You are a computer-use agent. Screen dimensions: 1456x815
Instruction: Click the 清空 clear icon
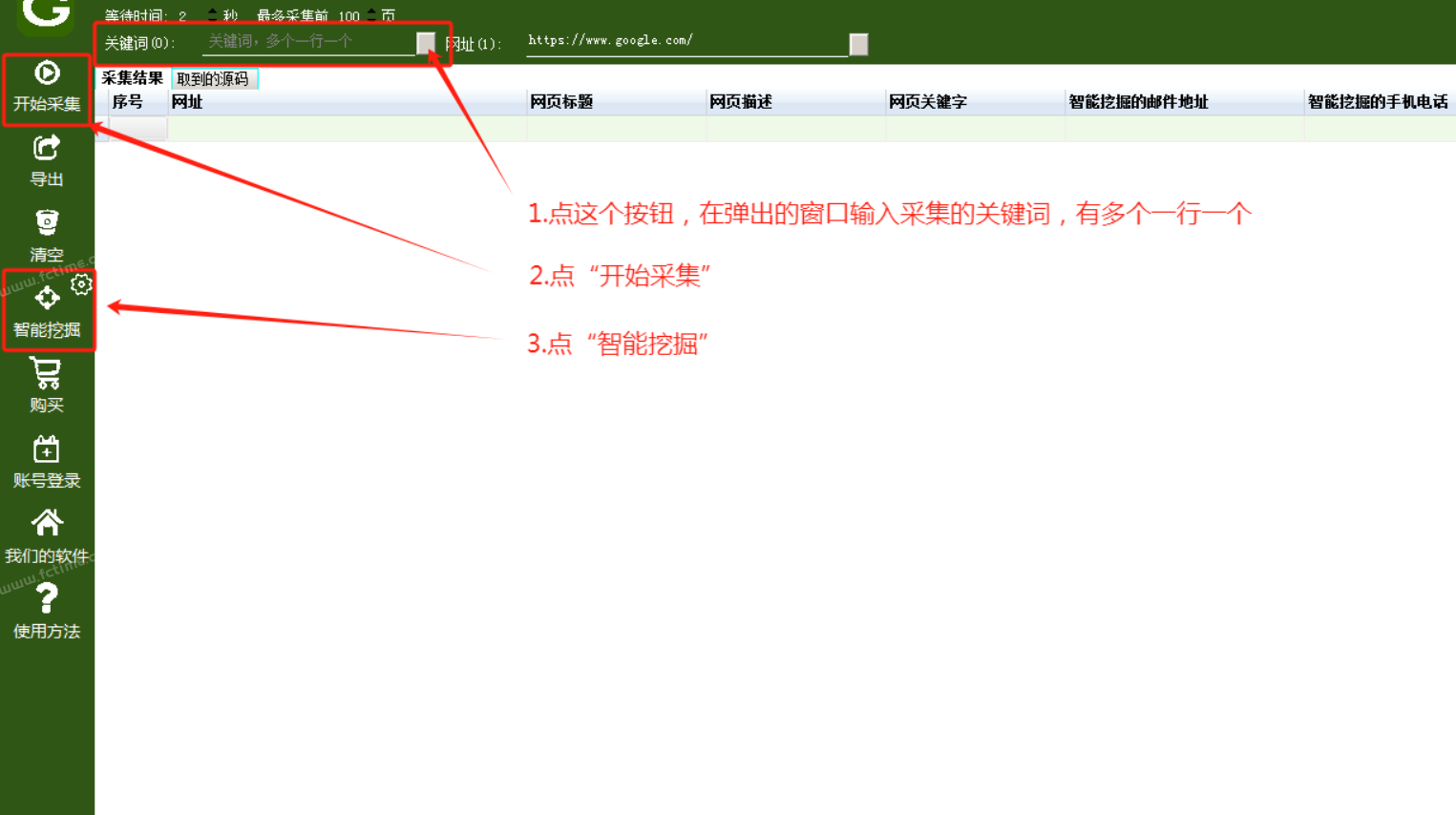[x=47, y=222]
